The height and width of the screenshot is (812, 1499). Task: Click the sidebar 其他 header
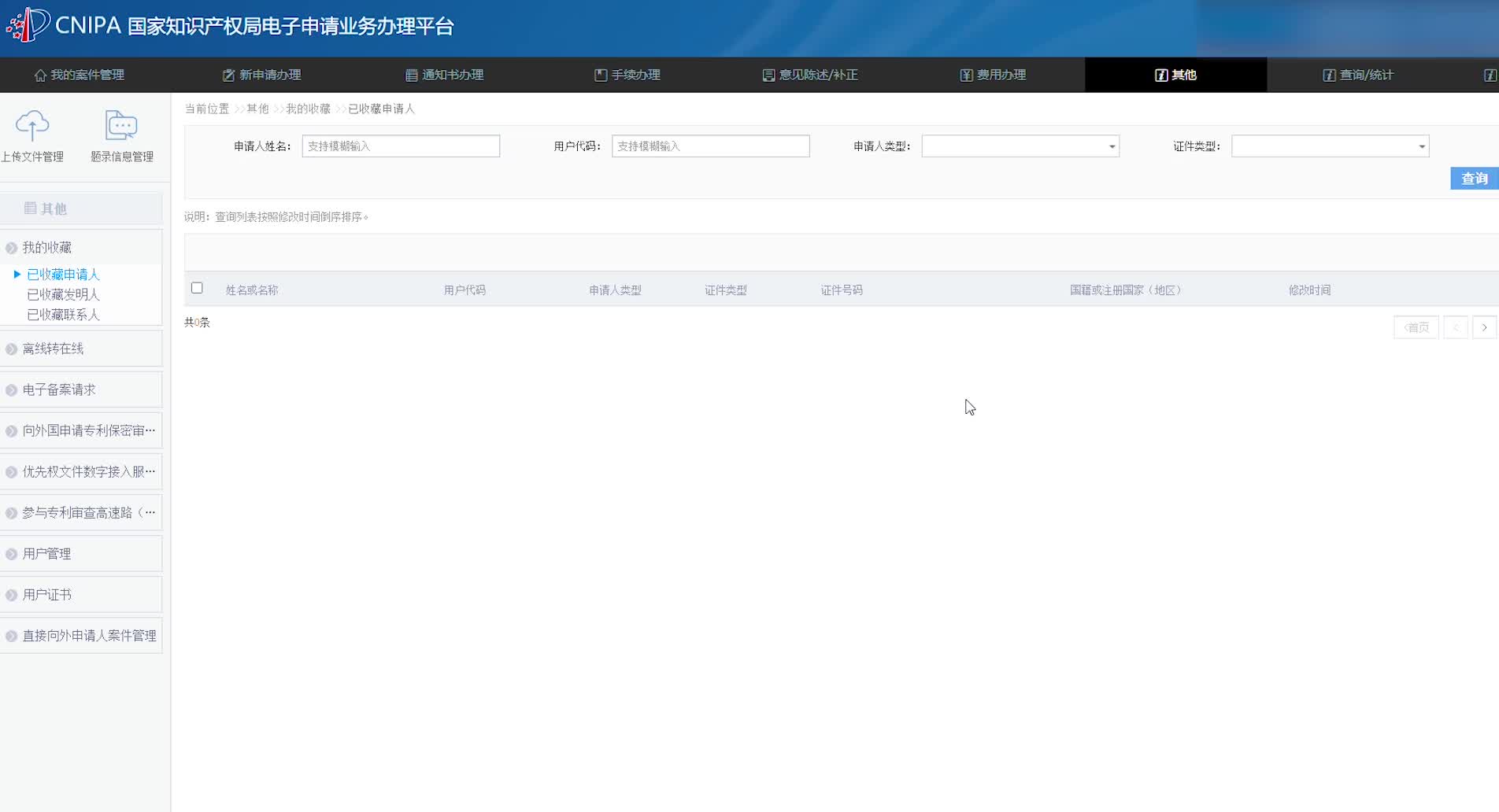point(82,209)
